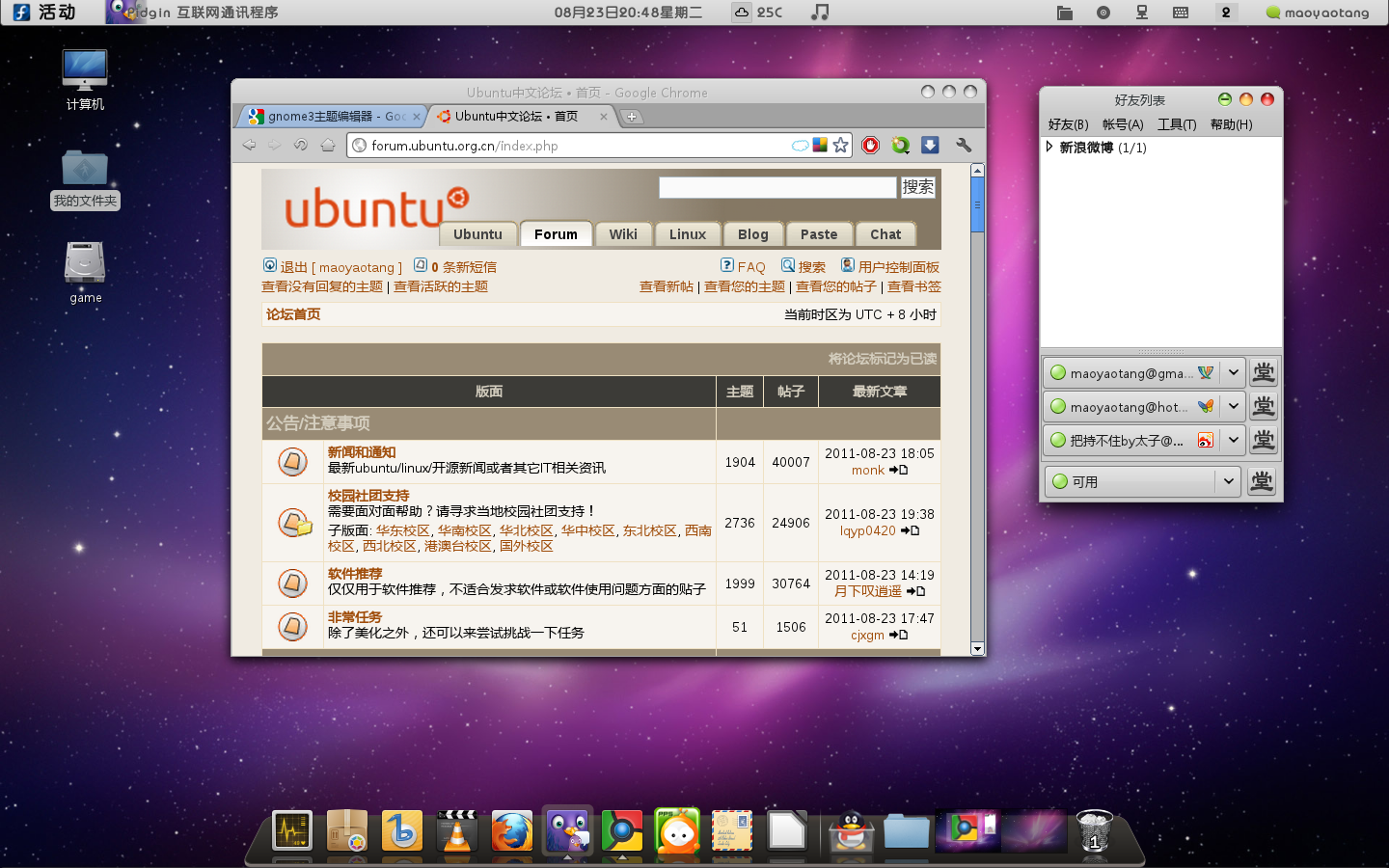Launch VLC media player from dock

click(457, 829)
